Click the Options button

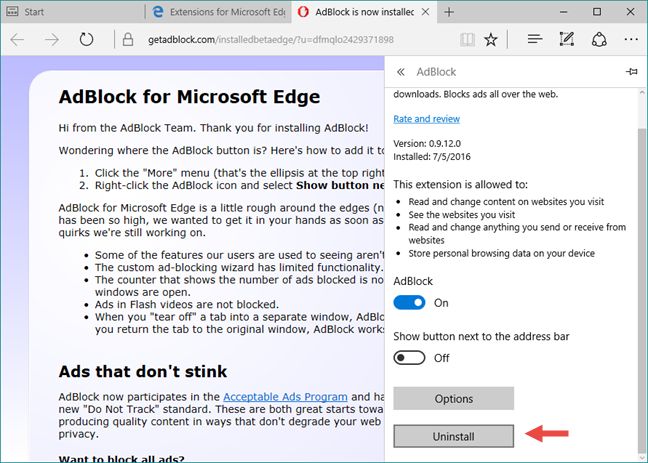click(453, 399)
